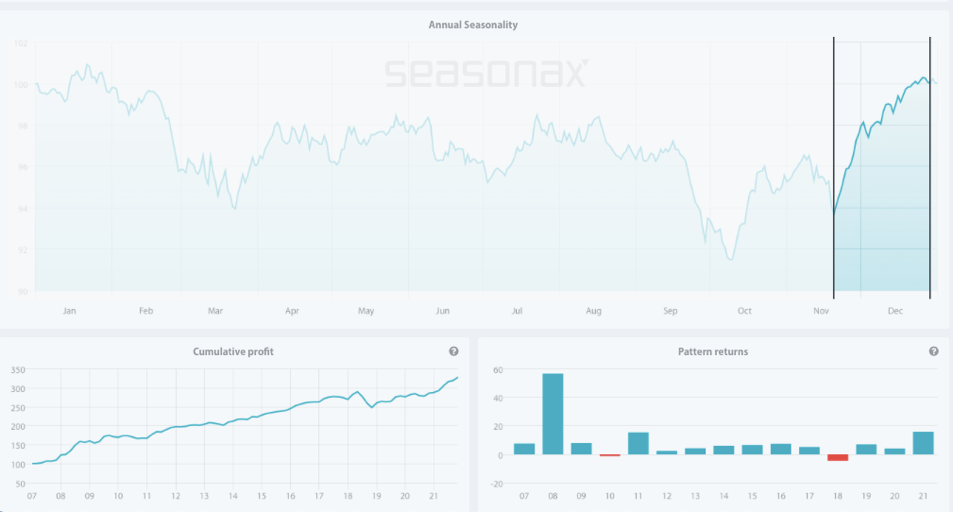Click the Cumulative profit panel title
The height and width of the screenshot is (512, 953).
tap(233, 351)
